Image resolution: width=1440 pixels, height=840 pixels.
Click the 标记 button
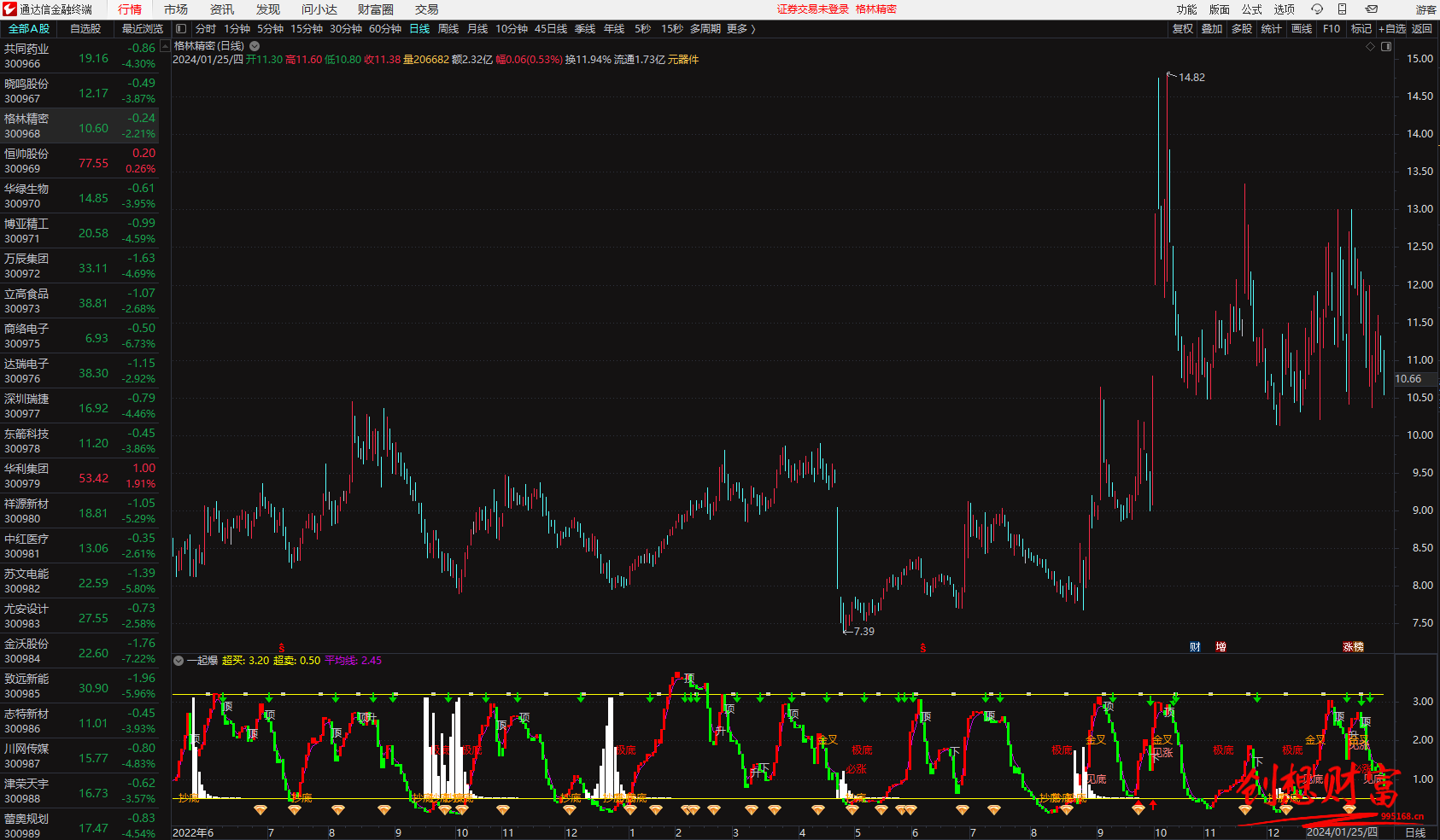(x=1361, y=29)
